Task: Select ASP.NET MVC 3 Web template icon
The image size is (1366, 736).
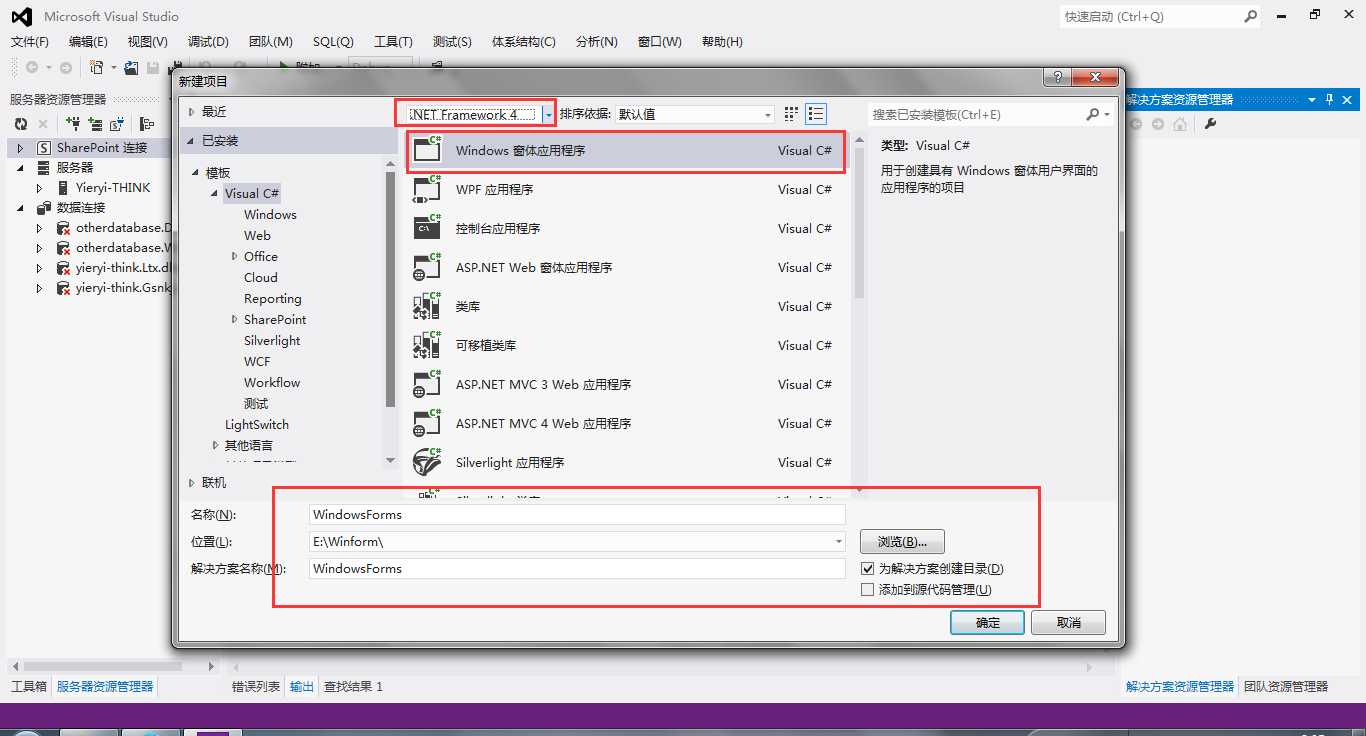Action: [428, 384]
